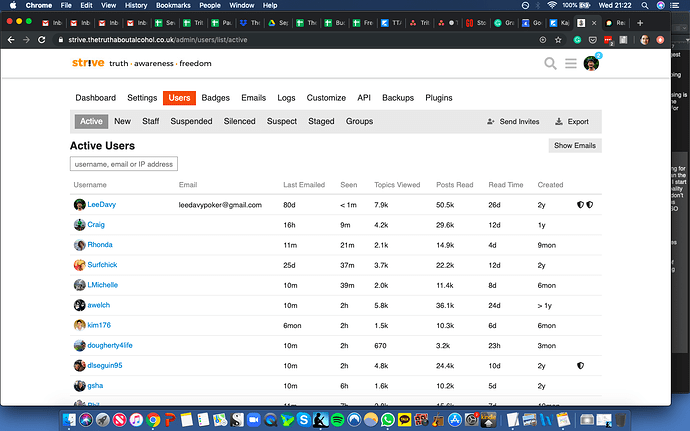690x431 pixels.
Task: Reload the page with the refresh icon
Action: pyautogui.click(x=42, y=40)
